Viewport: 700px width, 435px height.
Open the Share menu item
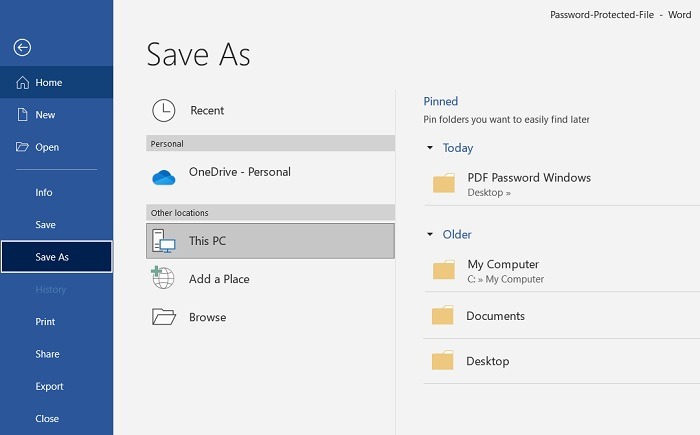(47, 354)
